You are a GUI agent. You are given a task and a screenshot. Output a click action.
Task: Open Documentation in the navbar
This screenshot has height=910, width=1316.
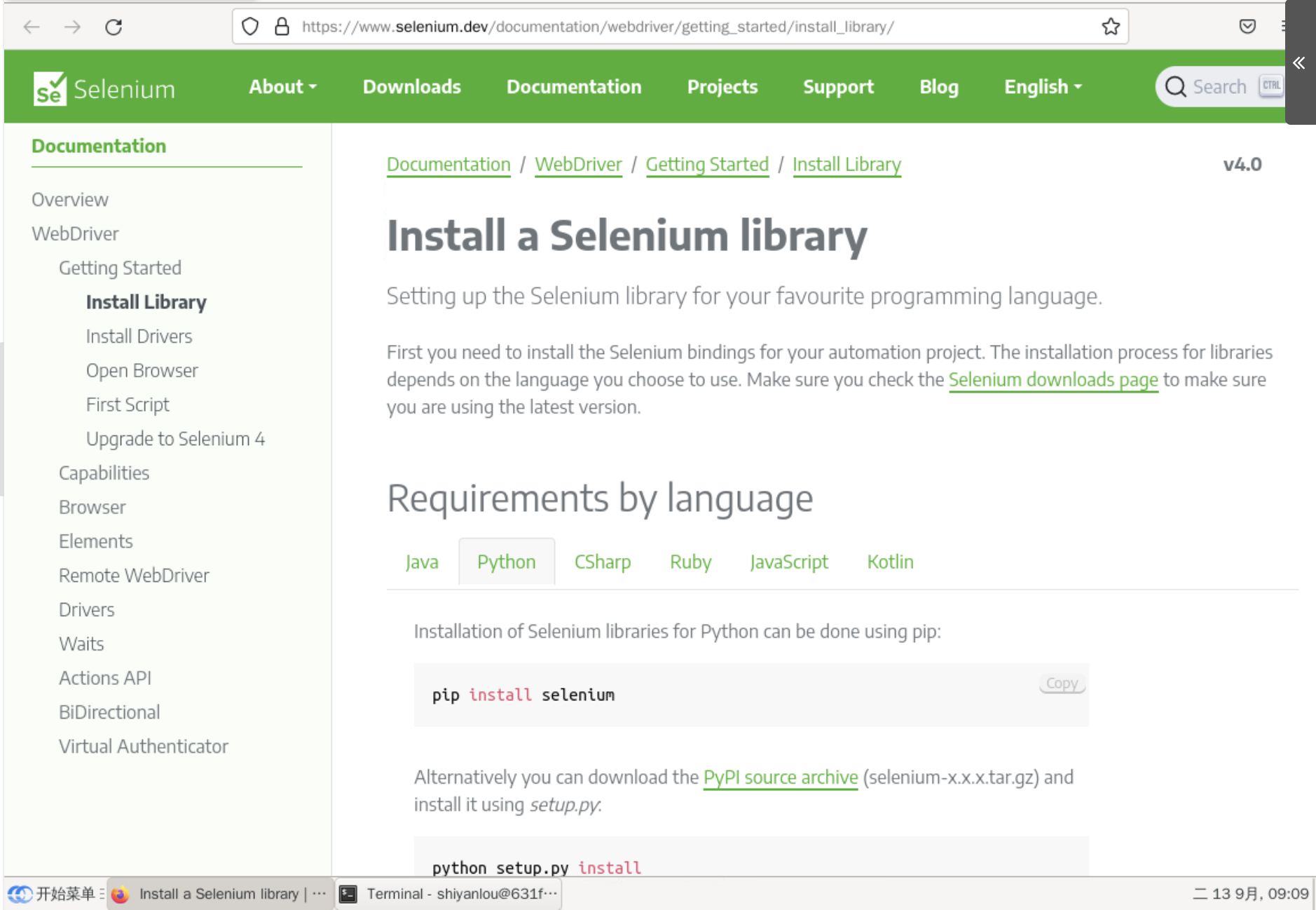[x=574, y=87]
